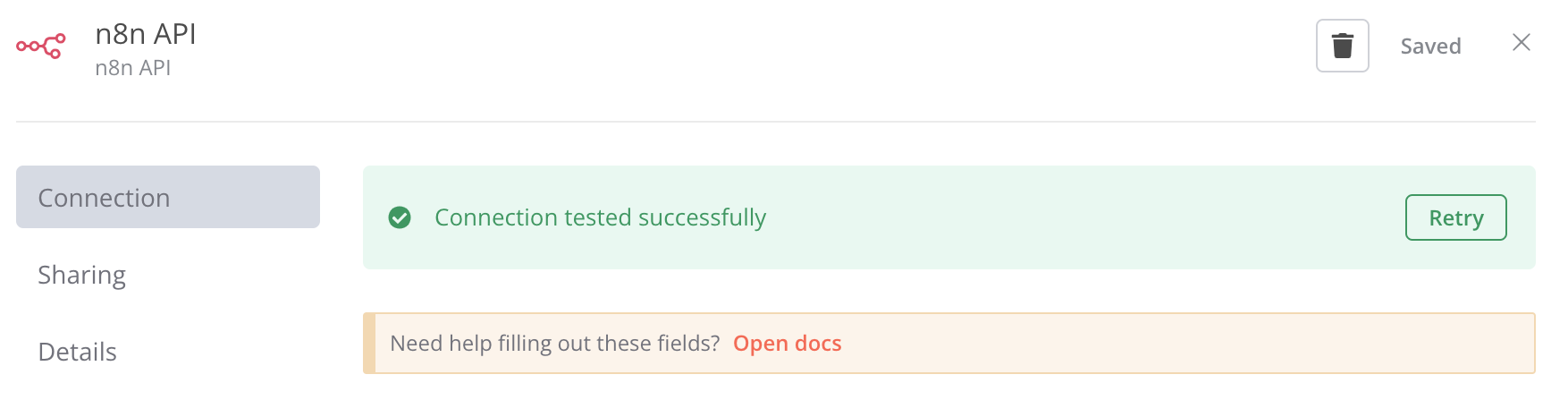Switch to the Sharing tab
The width and height of the screenshot is (1568, 417).
pyautogui.click(x=82, y=275)
